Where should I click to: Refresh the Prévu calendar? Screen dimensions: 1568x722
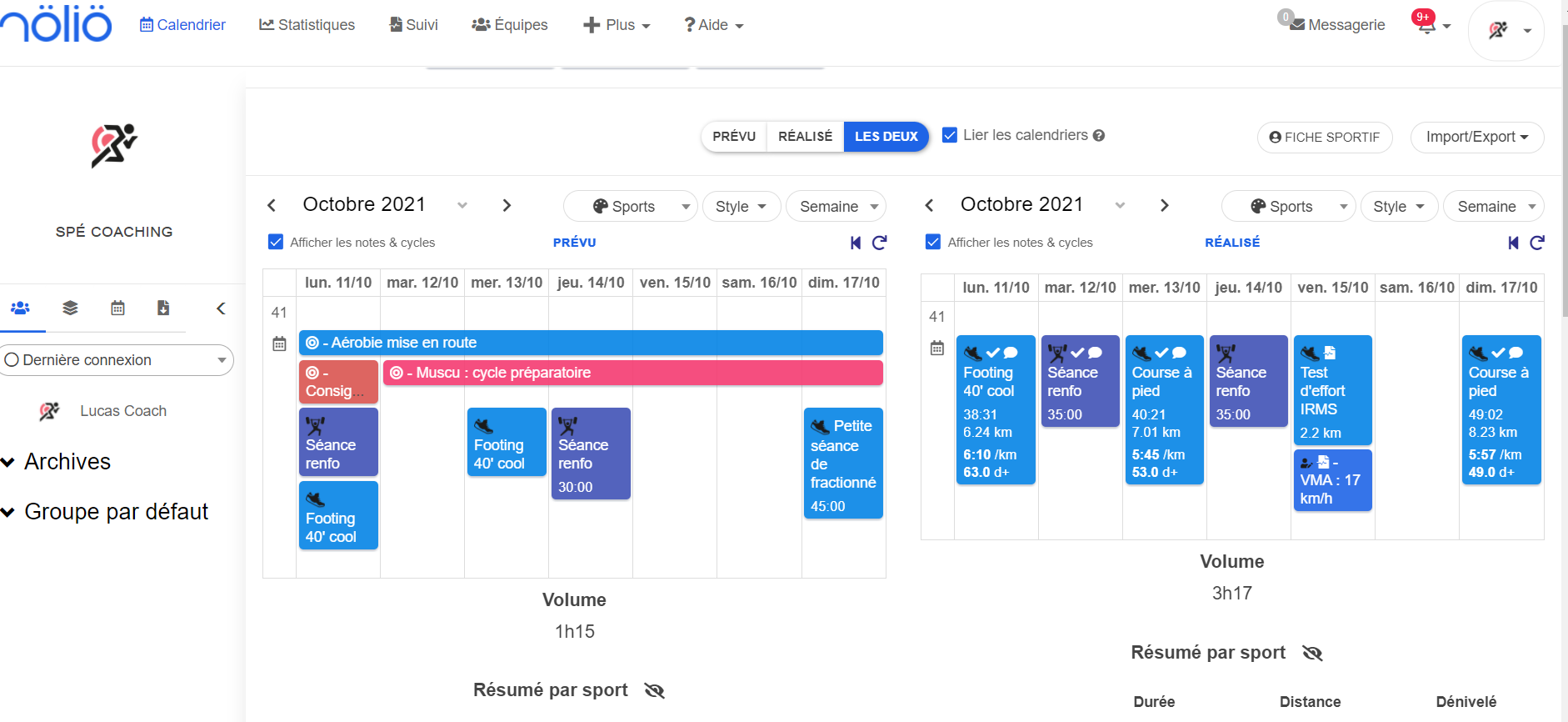coord(879,243)
